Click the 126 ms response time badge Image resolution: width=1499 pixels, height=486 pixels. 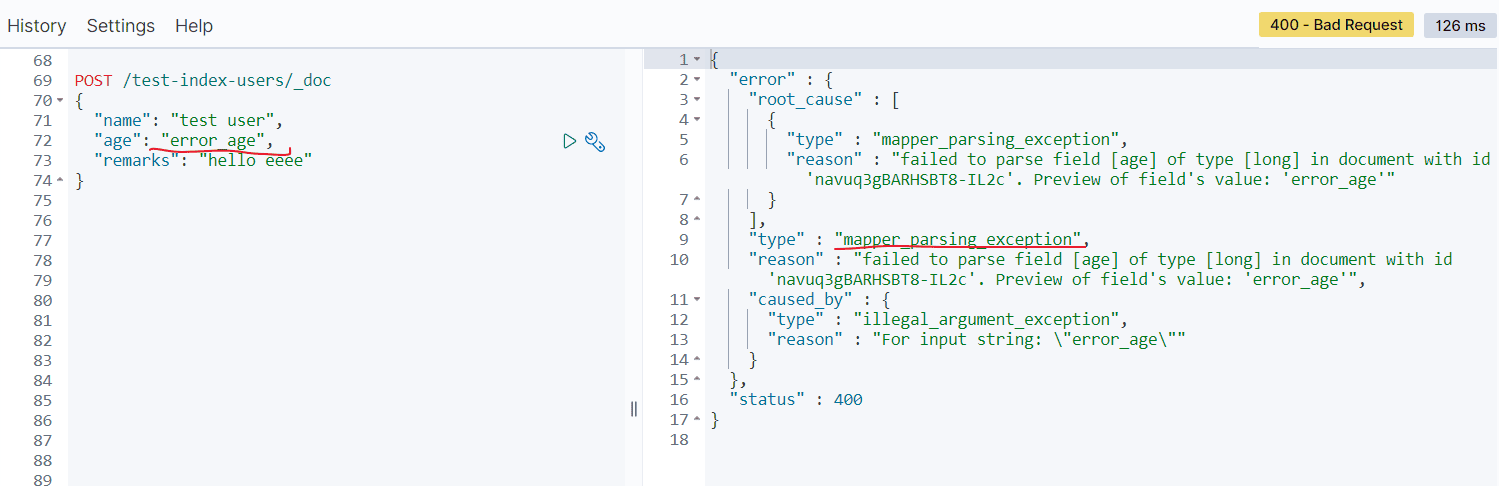click(1460, 26)
